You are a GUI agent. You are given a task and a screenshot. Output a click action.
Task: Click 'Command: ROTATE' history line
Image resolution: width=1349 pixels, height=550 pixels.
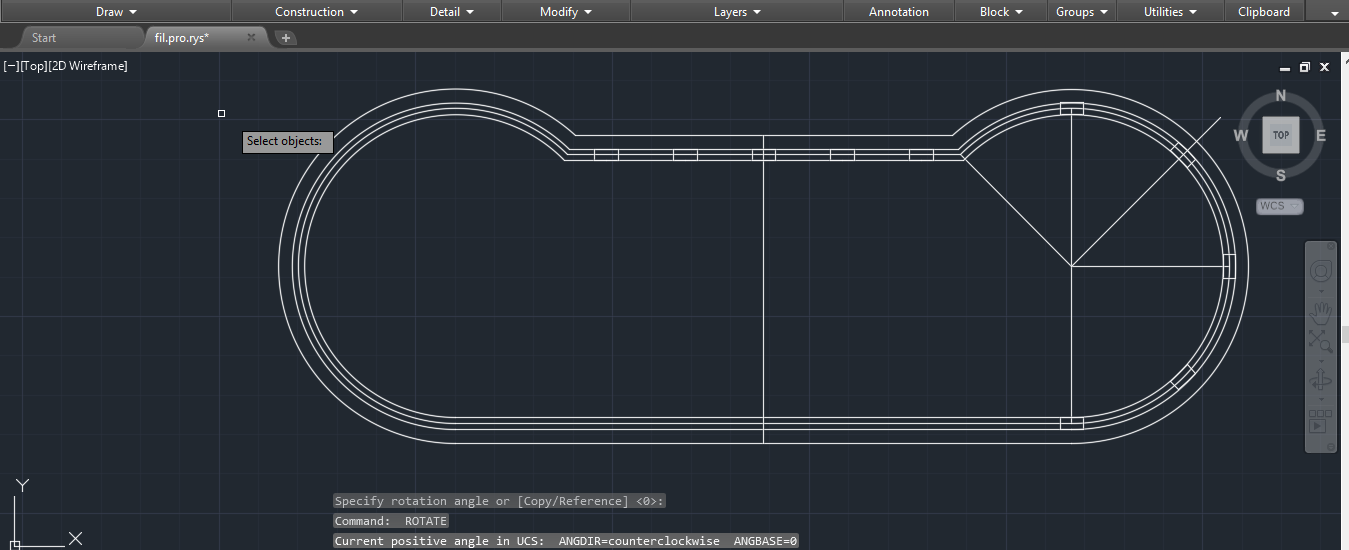391,521
